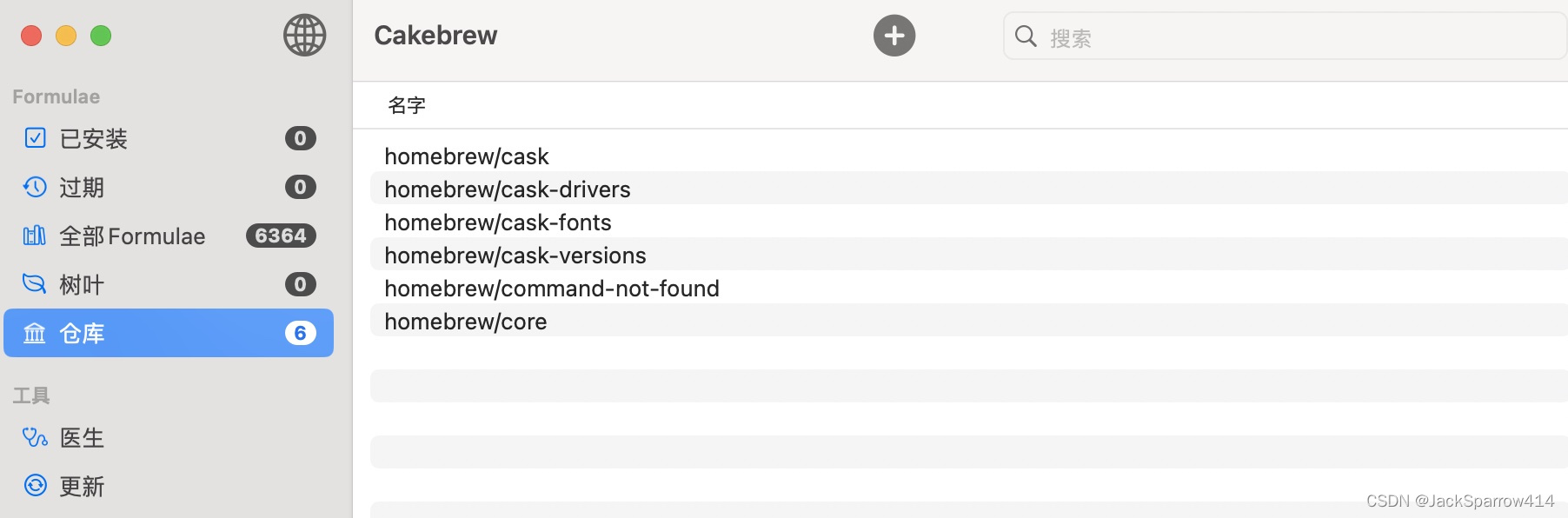Open 全部 Formulae library list
This screenshot has height=518, width=1568.
point(132,236)
